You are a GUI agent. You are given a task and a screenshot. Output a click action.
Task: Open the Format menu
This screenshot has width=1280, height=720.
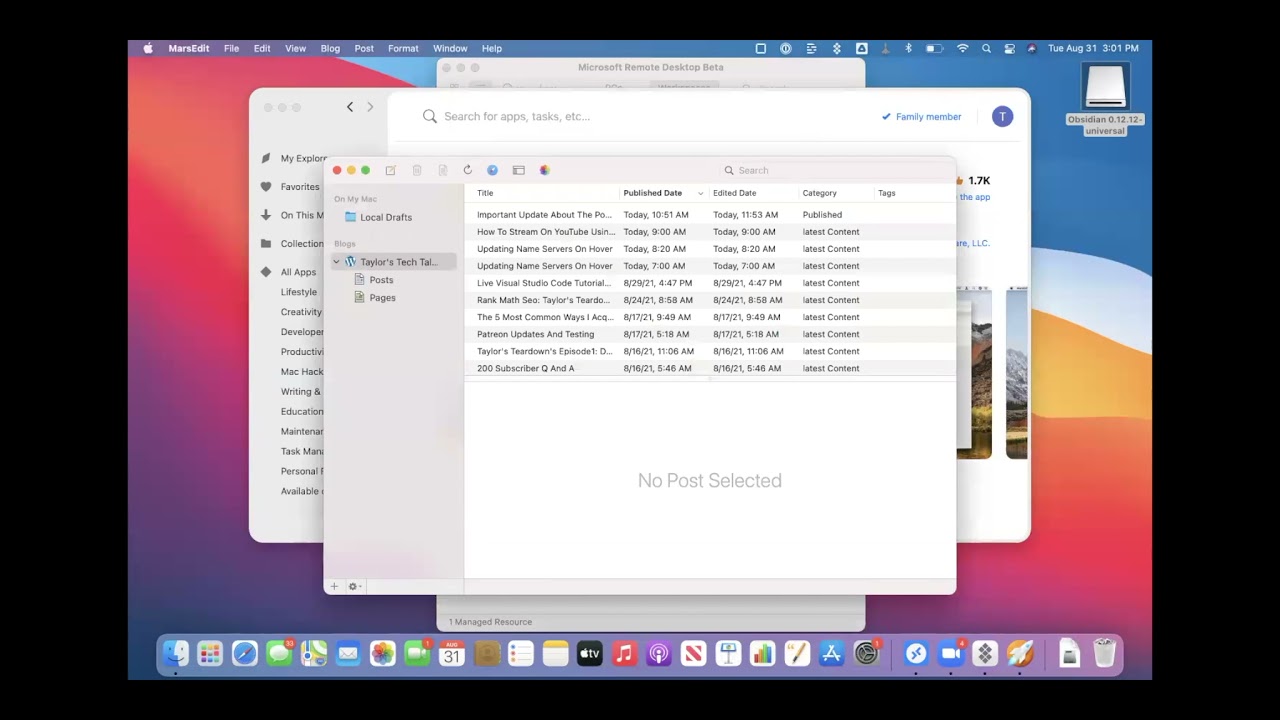coord(403,48)
